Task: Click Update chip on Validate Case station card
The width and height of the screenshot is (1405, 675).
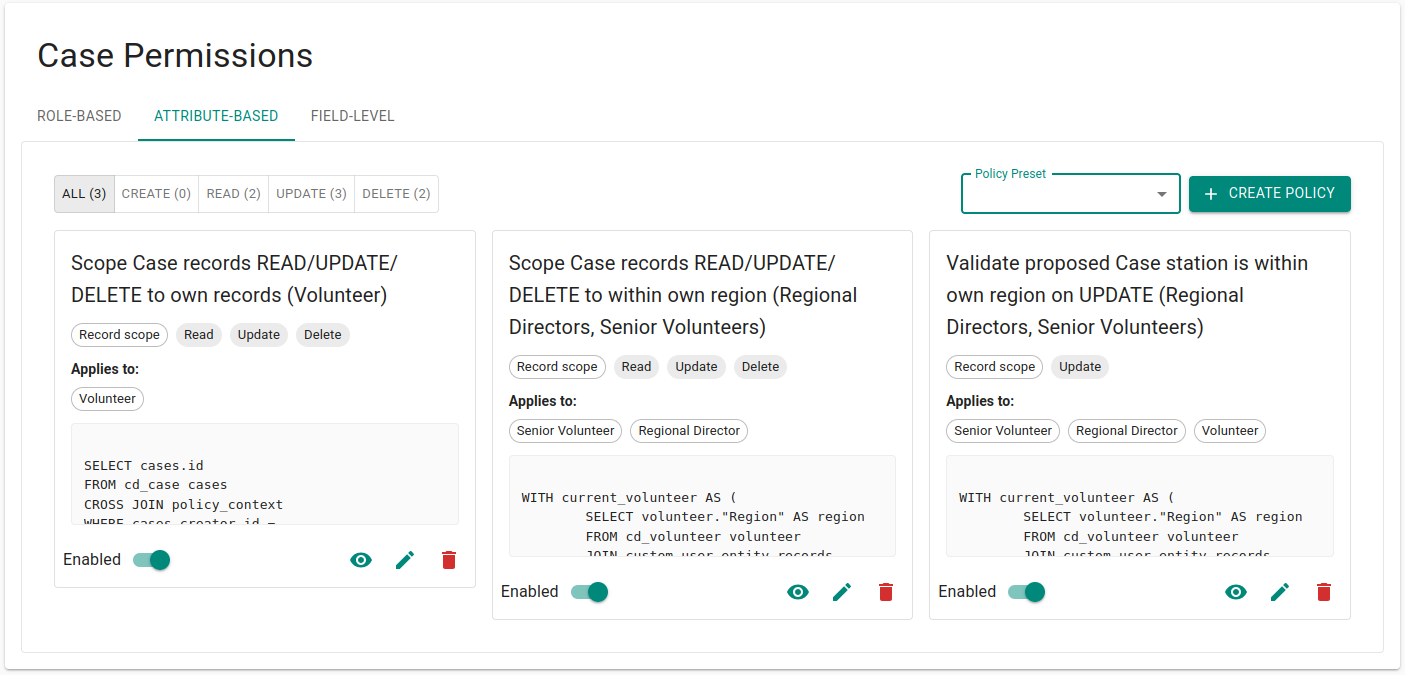Action: point(1080,367)
